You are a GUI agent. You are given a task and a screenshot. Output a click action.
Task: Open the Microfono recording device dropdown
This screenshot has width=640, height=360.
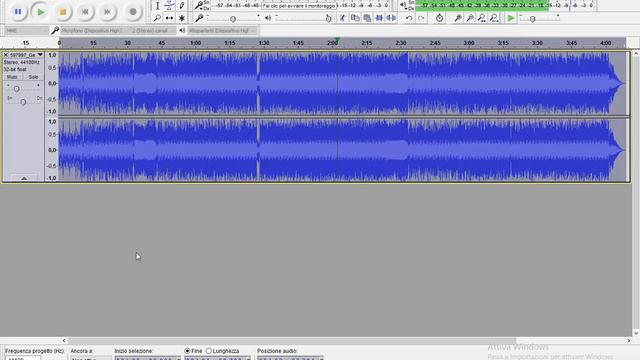pyautogui.click(x=94, y=31)
